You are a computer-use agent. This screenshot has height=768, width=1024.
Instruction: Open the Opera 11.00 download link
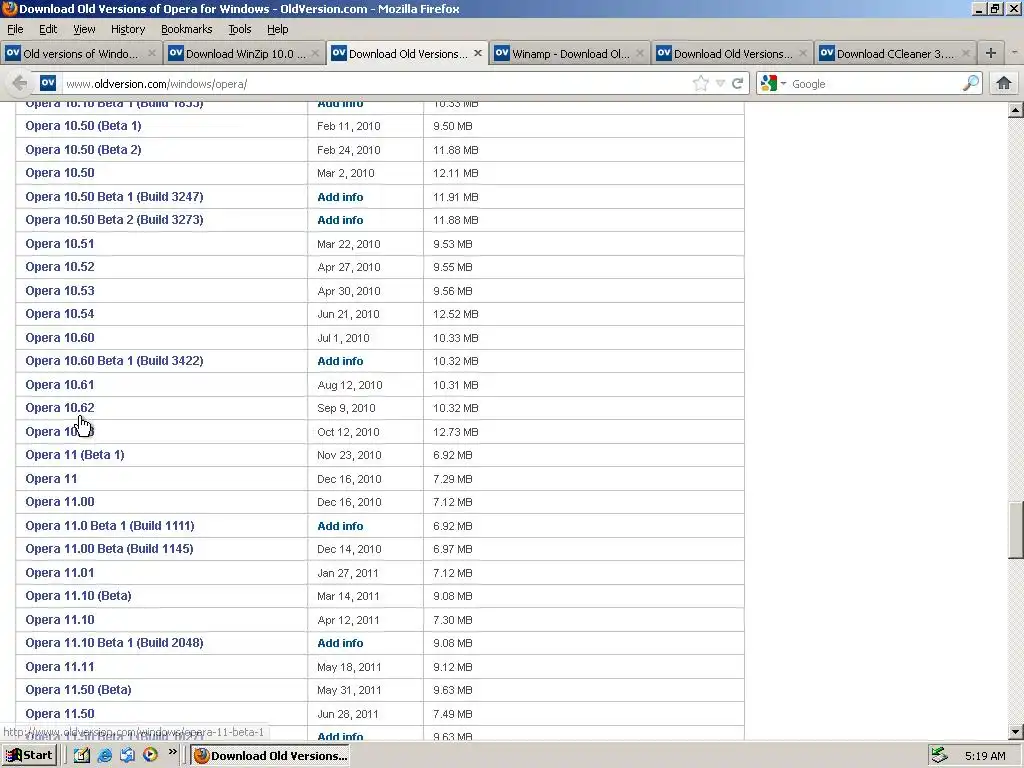(59, 502)
